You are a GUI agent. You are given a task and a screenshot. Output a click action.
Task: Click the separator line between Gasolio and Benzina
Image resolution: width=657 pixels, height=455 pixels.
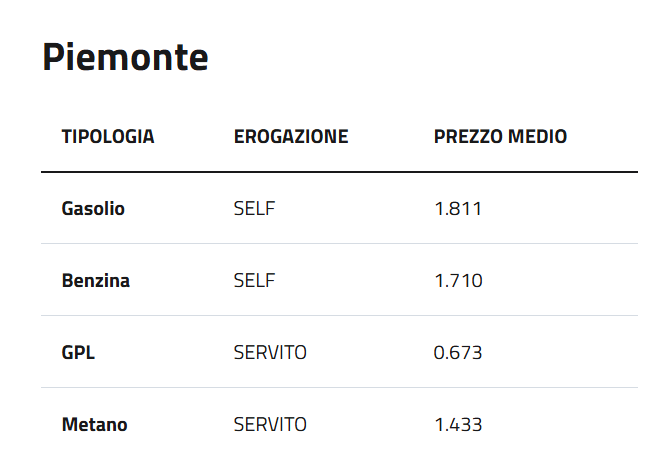pos(339,244)
